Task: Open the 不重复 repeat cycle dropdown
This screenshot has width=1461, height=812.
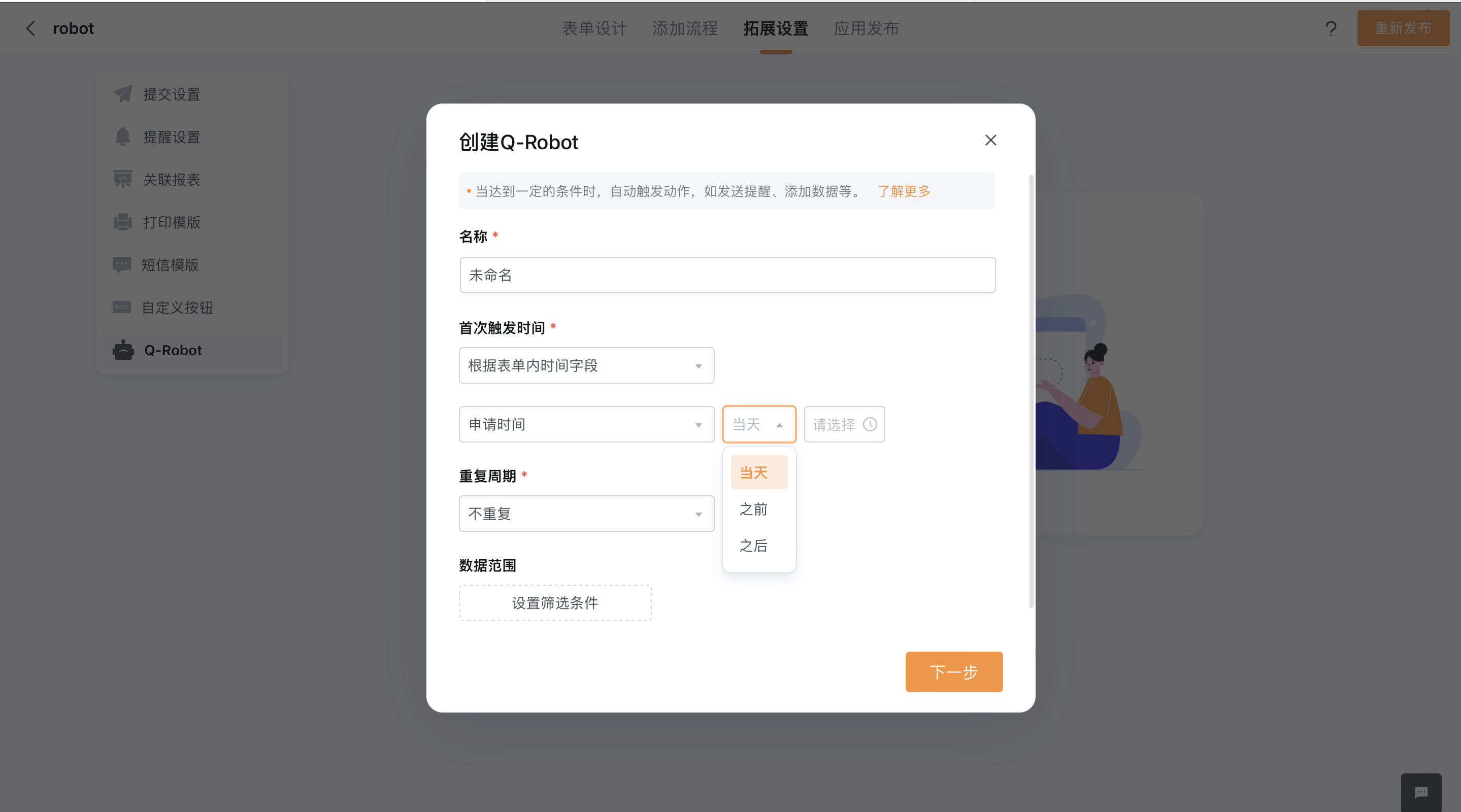Action: click(586, 514)
